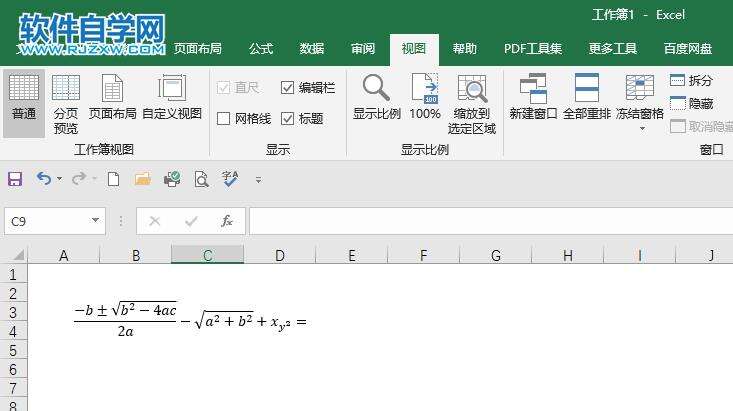Create a new blank workbook icon
Image resolution: width=733 pixels, height=411 pixels.
coord(113,179)
